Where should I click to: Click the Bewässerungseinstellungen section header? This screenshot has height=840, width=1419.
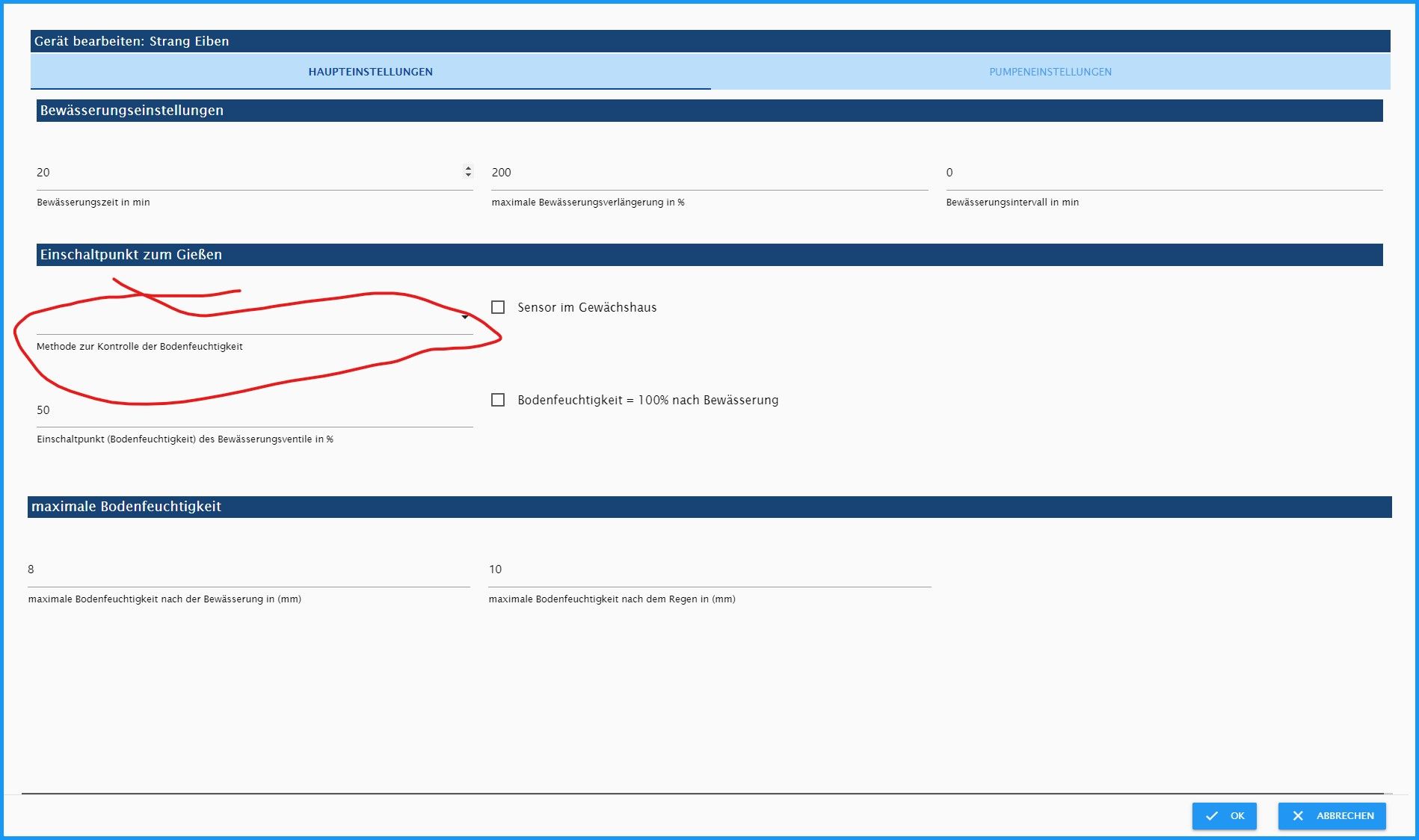709,111
